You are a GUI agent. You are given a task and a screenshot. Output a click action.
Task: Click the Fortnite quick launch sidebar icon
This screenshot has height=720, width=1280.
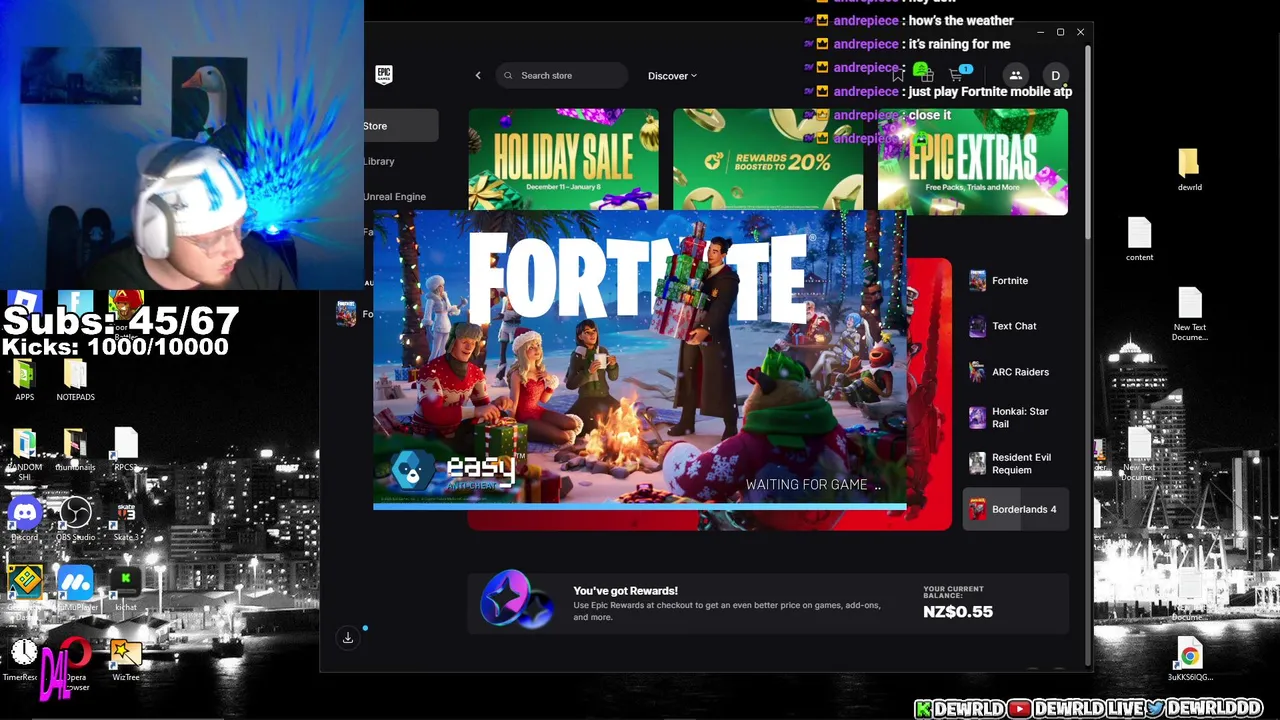click(346, 314)
